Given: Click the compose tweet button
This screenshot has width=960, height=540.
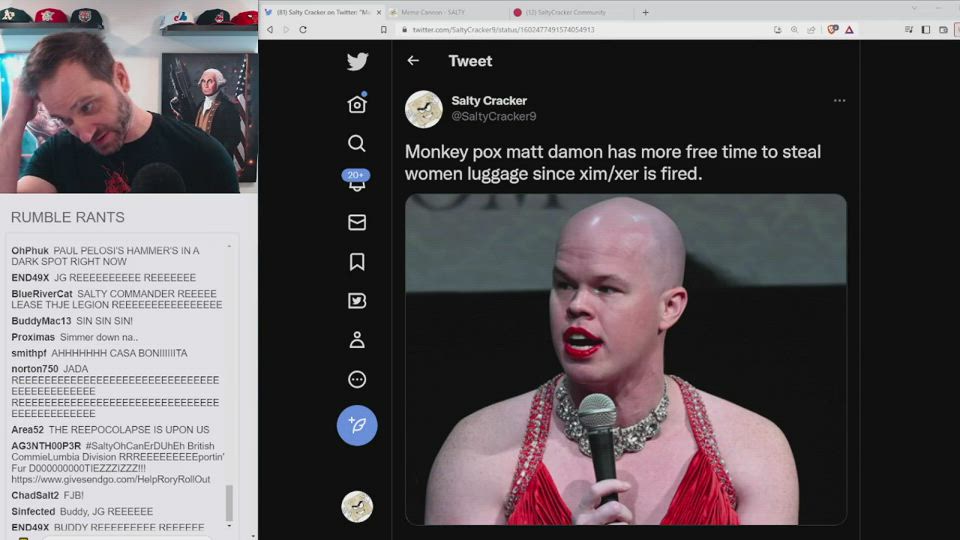Looking at the screenshot, I should pyautogui.click(x=357, y=425).
